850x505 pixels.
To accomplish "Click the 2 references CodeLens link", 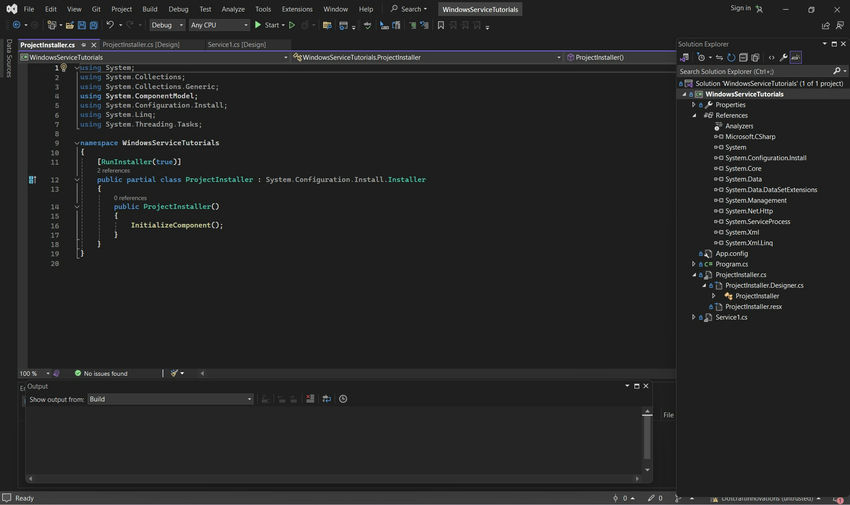I will 113,171.
